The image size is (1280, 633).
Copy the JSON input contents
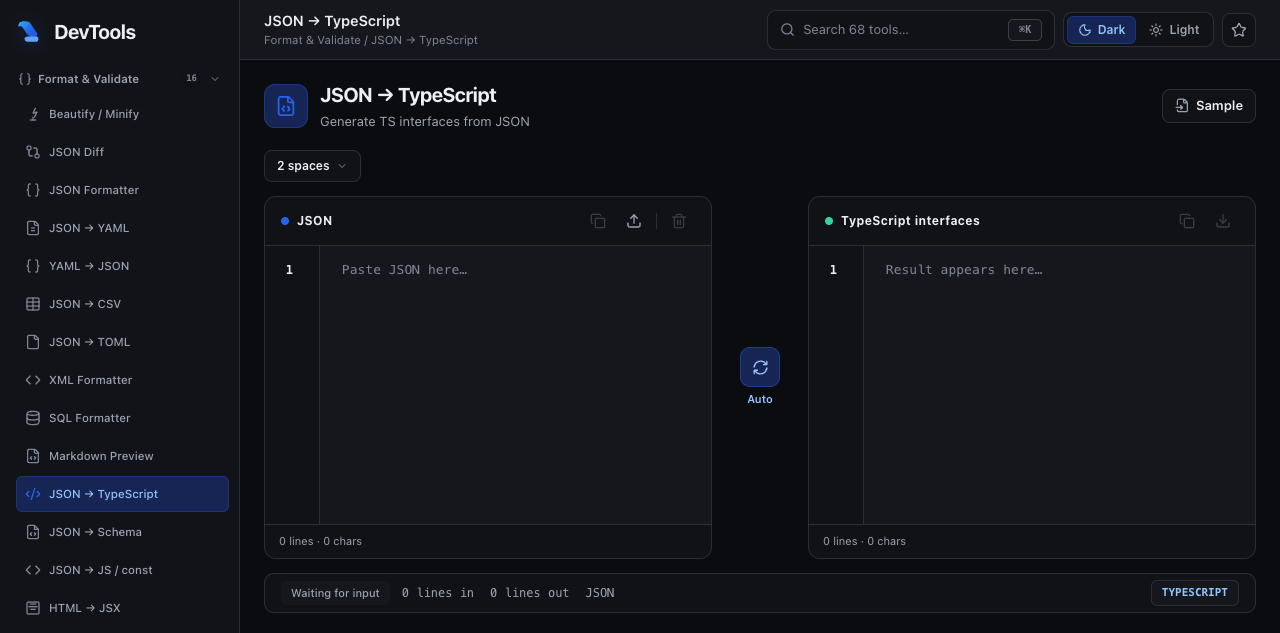(598, 221)
